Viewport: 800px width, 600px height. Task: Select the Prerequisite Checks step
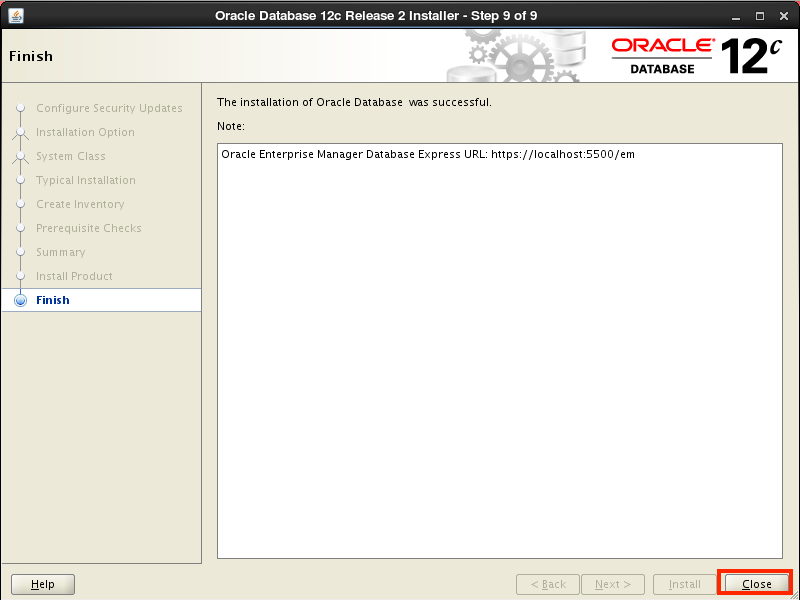pos(89,228)
